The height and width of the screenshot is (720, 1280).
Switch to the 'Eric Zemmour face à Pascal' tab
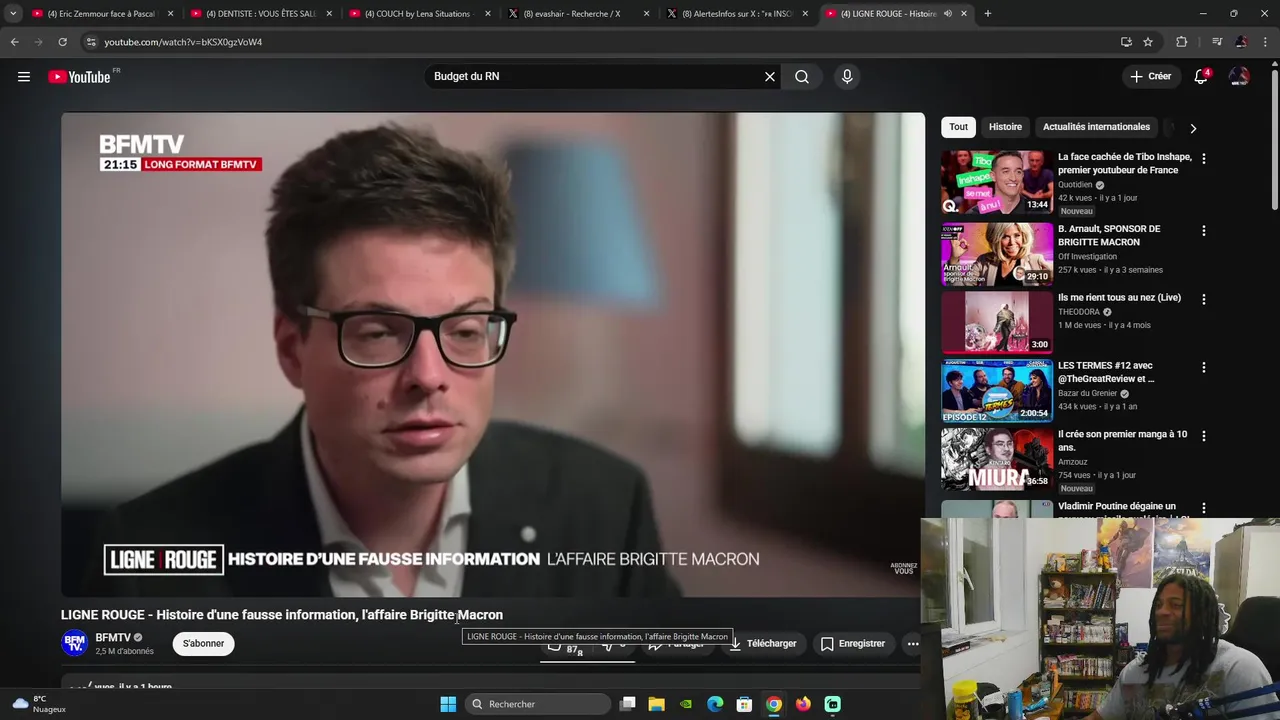coord(102,14)
